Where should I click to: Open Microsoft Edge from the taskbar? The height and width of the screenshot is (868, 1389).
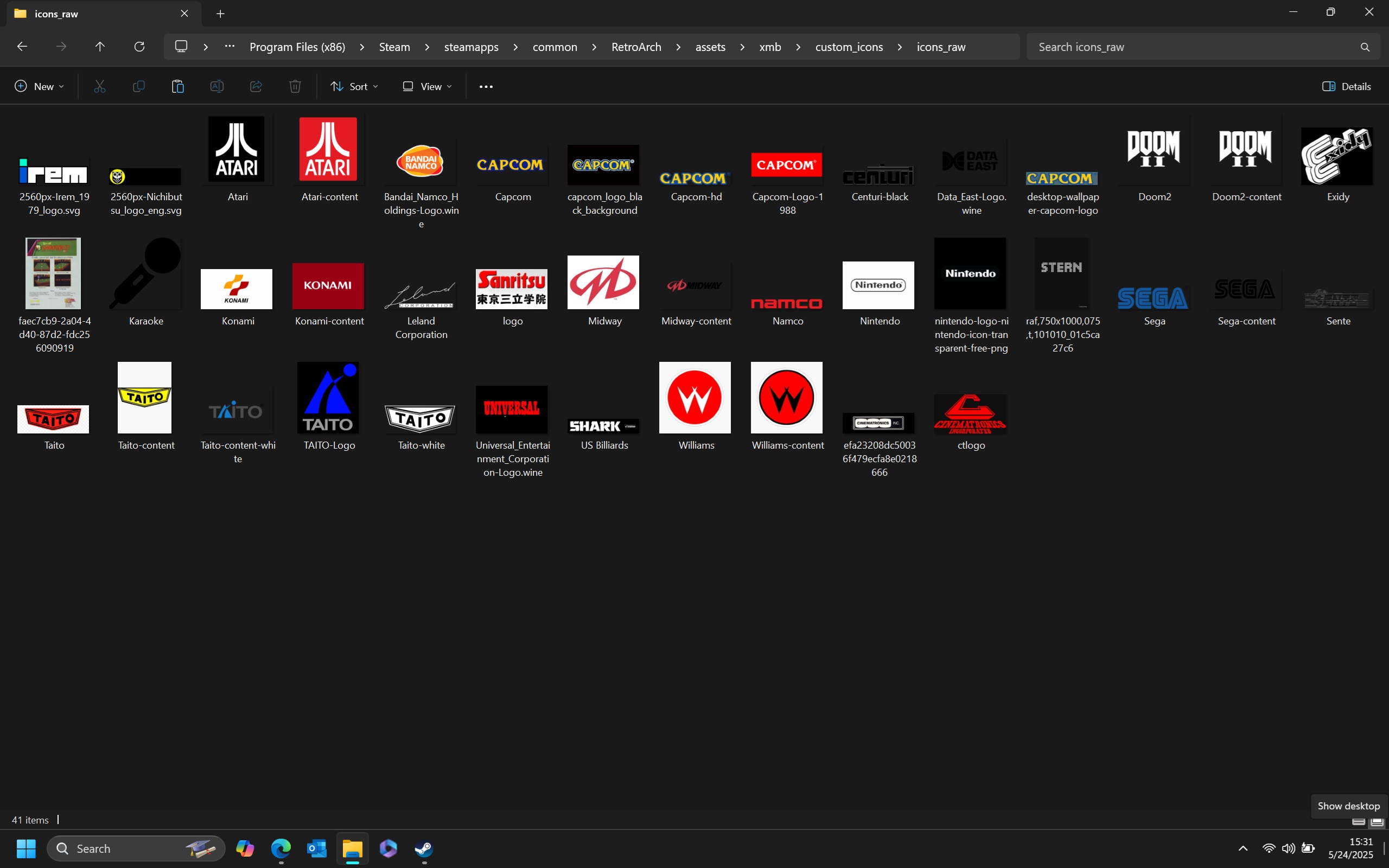(x=281, y=848)
